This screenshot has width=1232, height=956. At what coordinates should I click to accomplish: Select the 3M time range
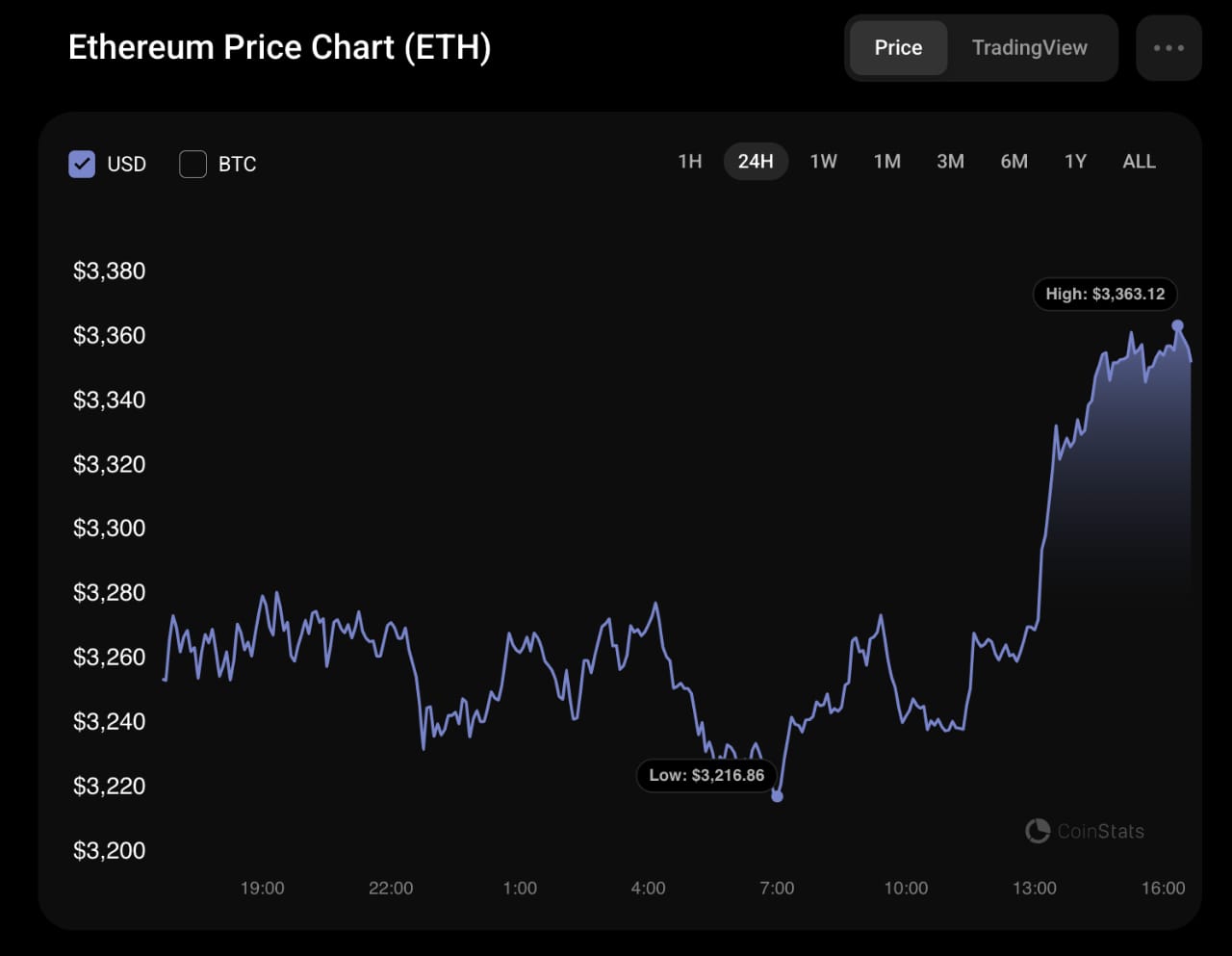tap(950, 162)
